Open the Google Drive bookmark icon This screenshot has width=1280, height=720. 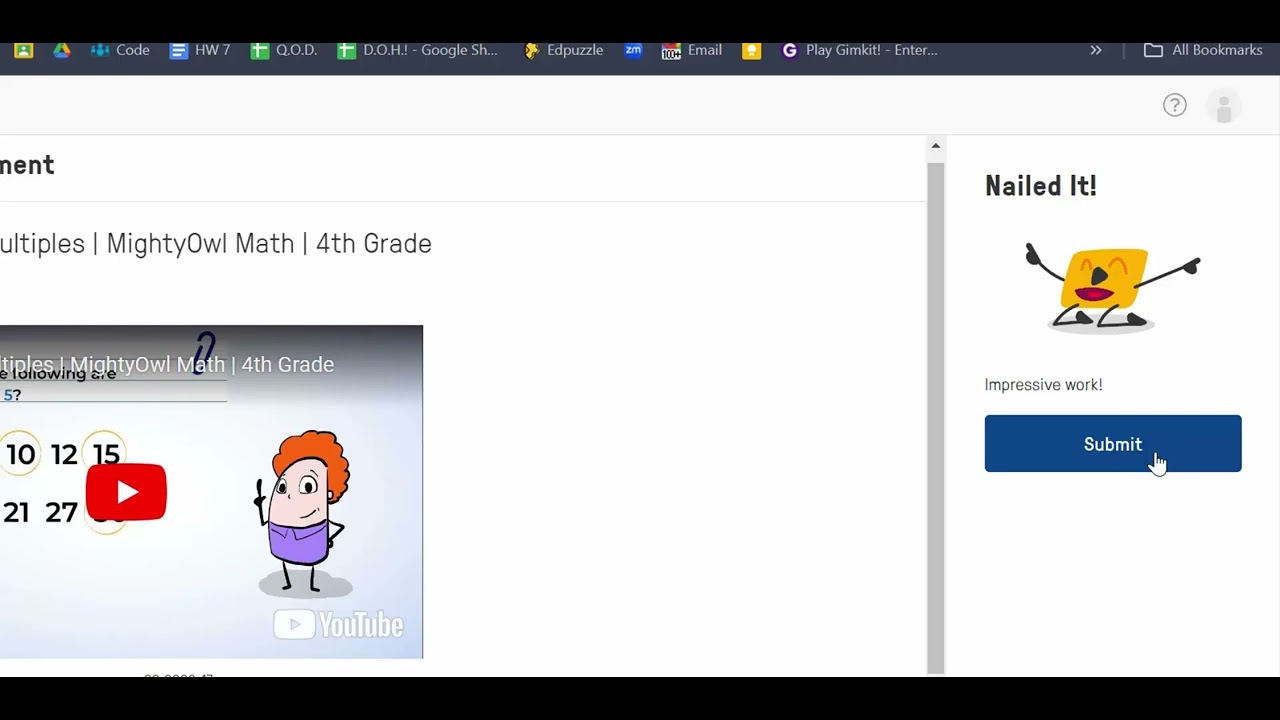[x=62, y=50]
